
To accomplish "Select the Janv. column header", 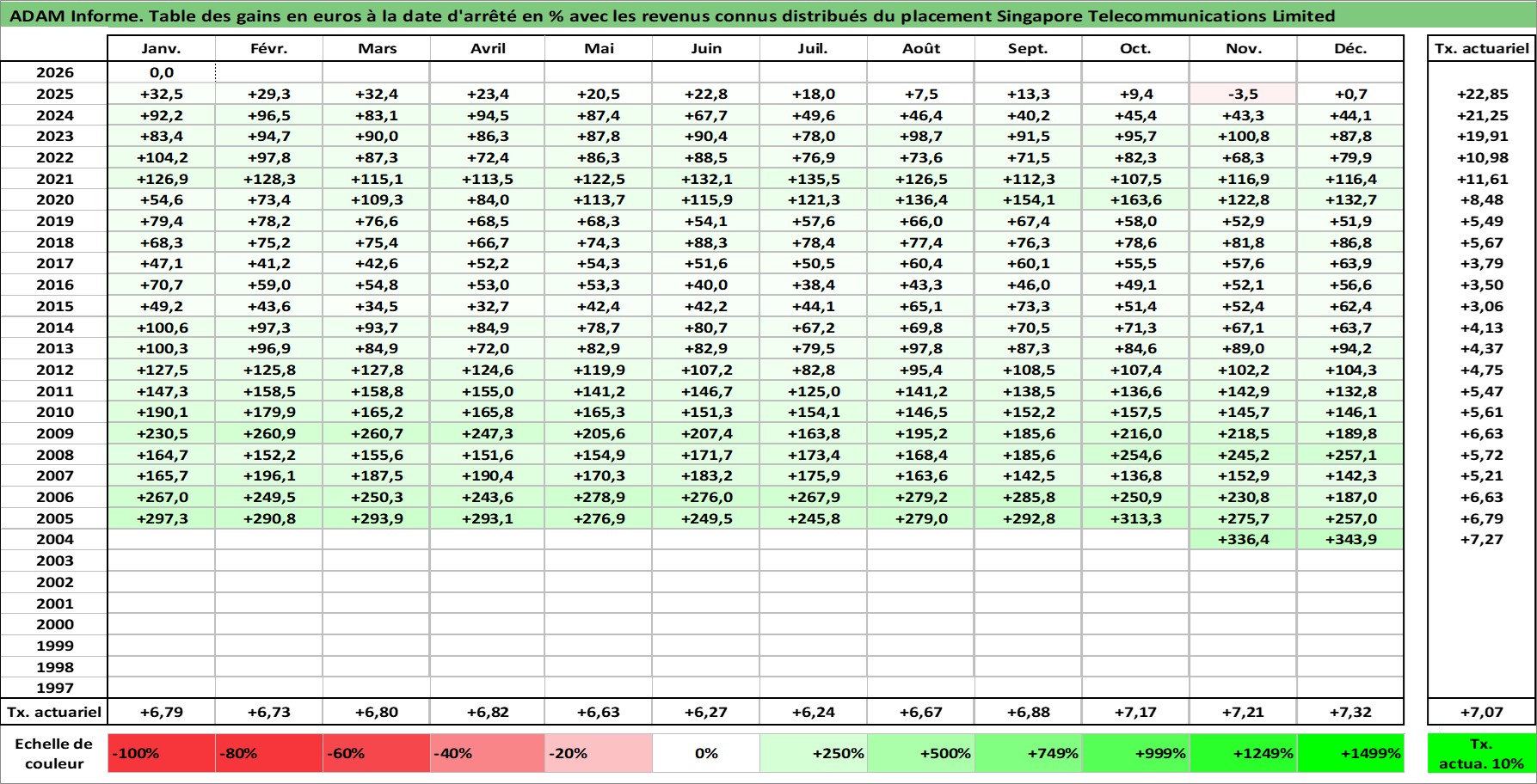I will tap(162, 49).
